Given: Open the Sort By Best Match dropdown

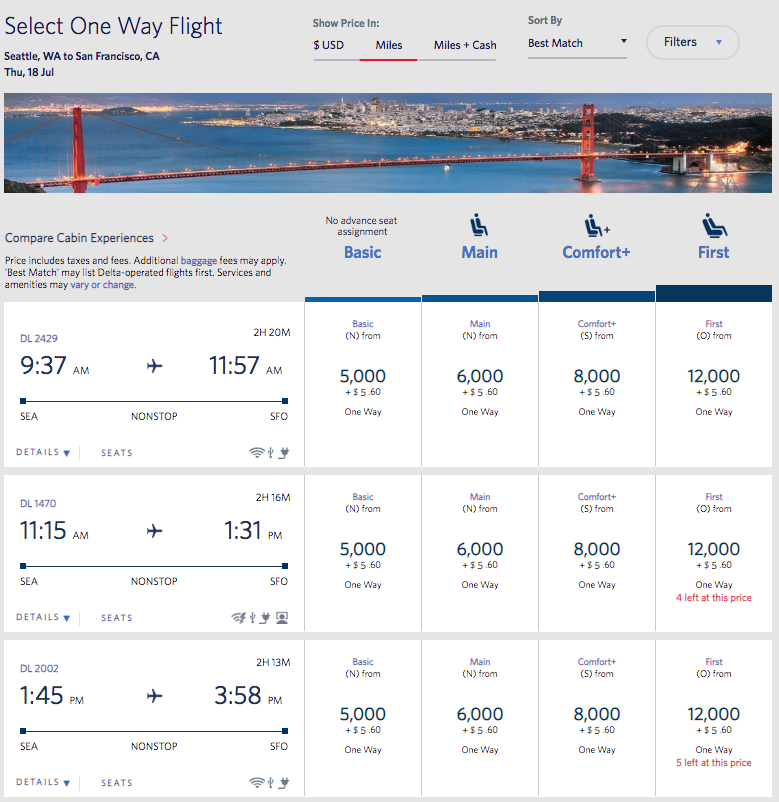Looking at the screenshot, I should coord(577,43).
